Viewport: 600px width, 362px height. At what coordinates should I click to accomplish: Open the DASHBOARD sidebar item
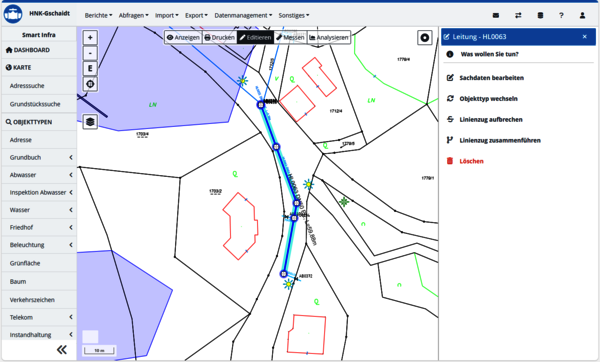tap(39, 50)
